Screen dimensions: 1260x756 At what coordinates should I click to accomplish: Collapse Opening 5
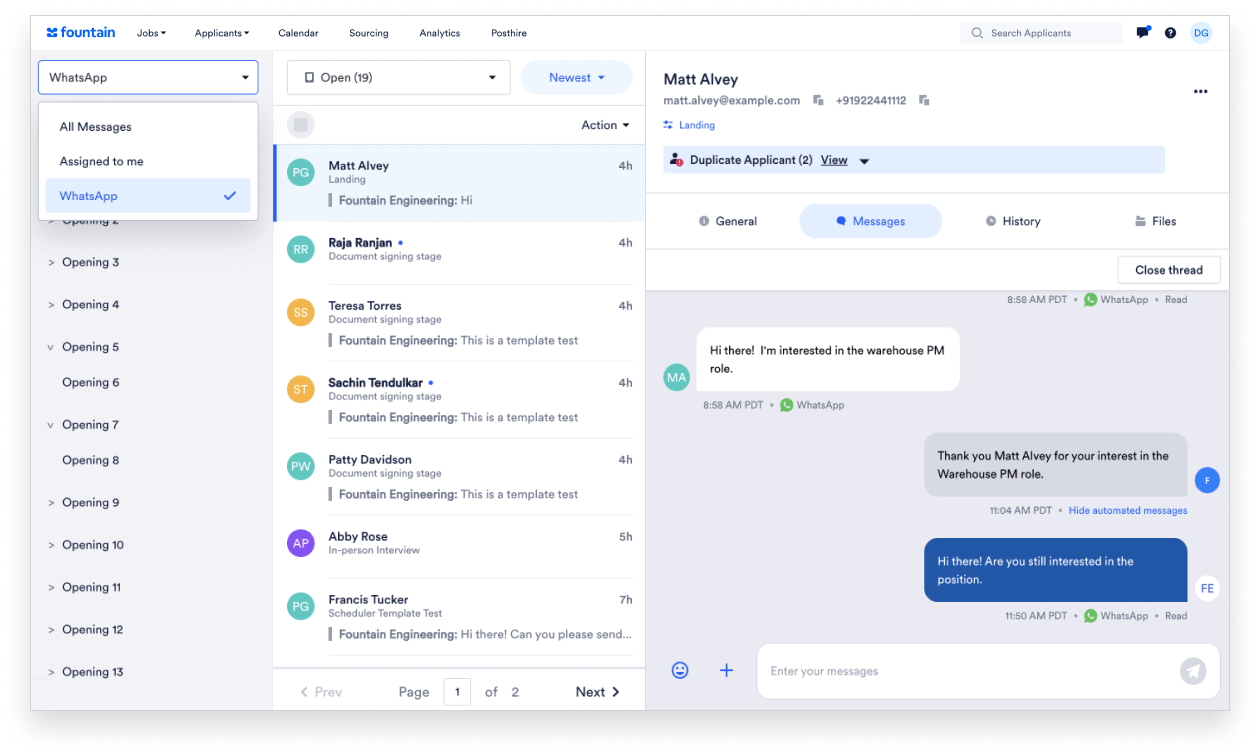(51, 347)
